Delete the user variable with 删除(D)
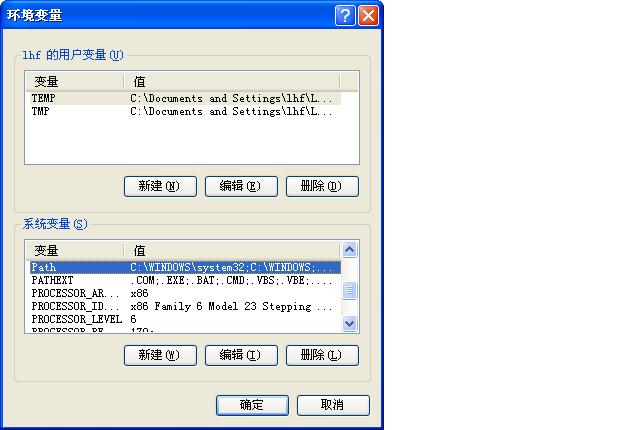640x430 pixels. [x=322, y=186]
